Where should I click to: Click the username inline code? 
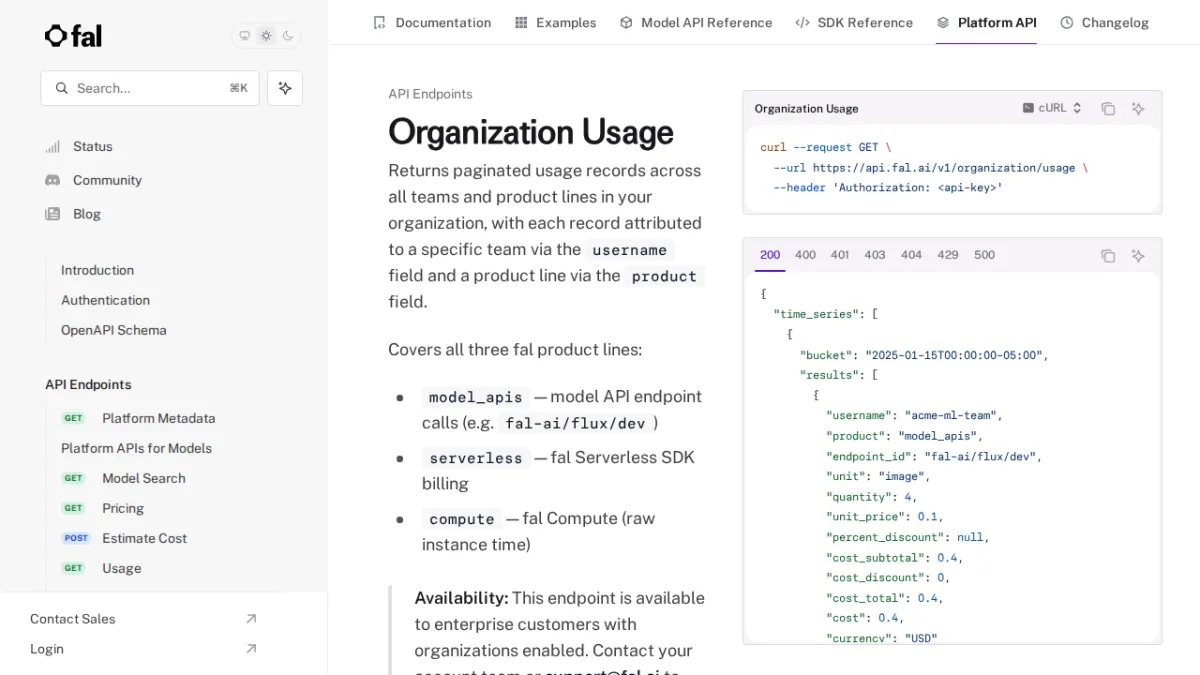click(630, 250)
